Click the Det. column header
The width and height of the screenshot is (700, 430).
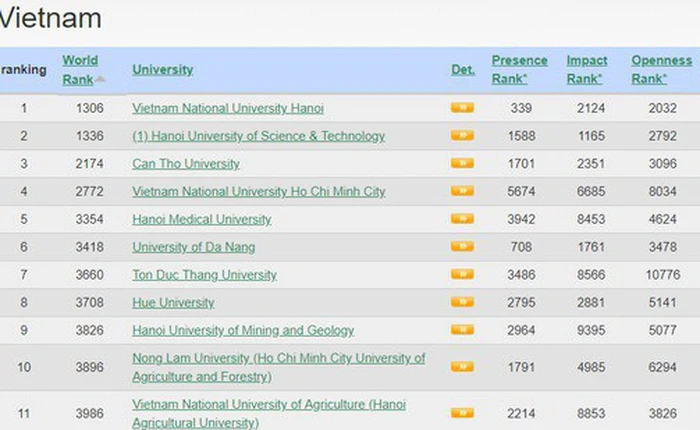coord(463,70)
